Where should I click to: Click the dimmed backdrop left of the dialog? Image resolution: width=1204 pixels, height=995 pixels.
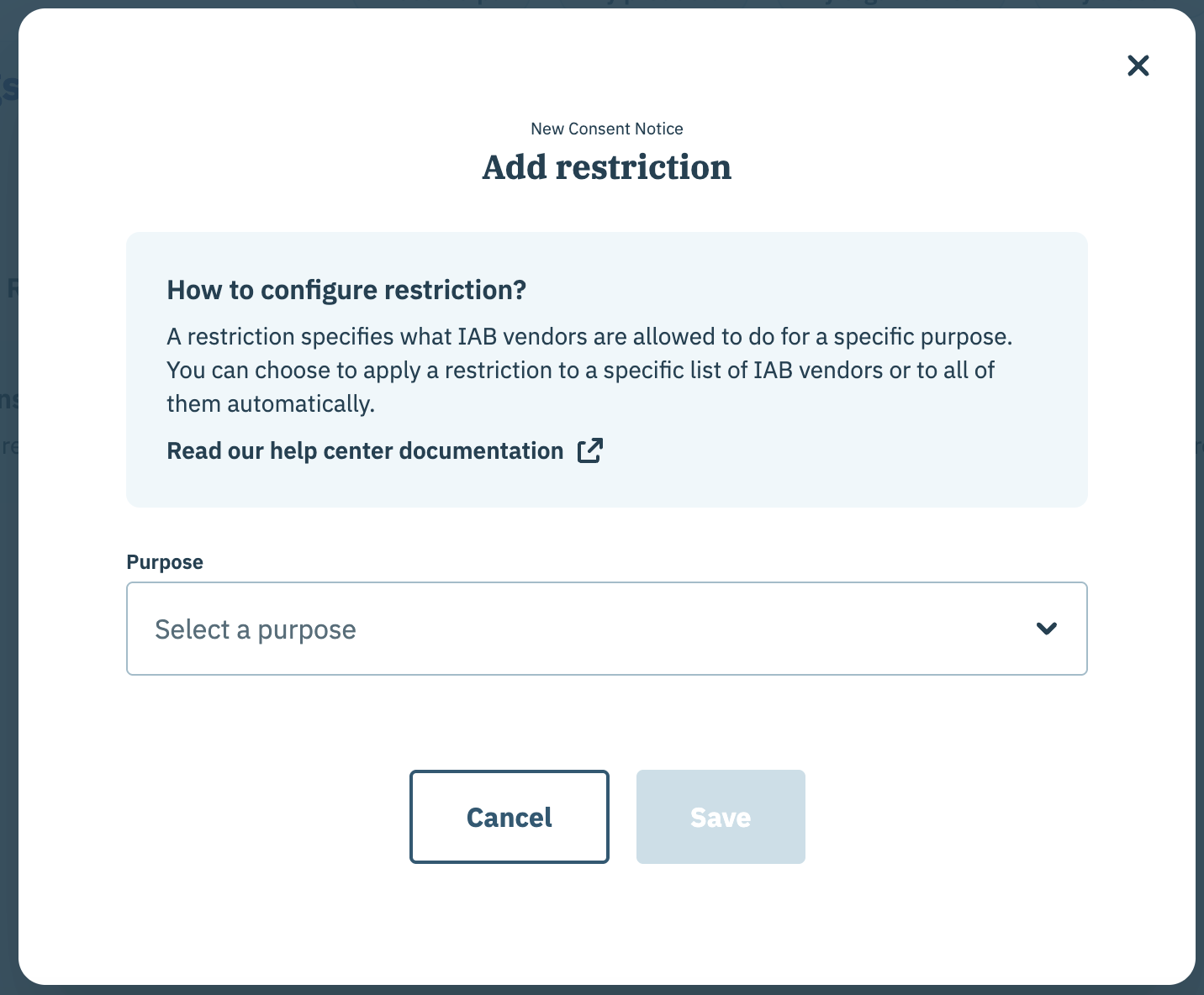click(x=8, y=672)
